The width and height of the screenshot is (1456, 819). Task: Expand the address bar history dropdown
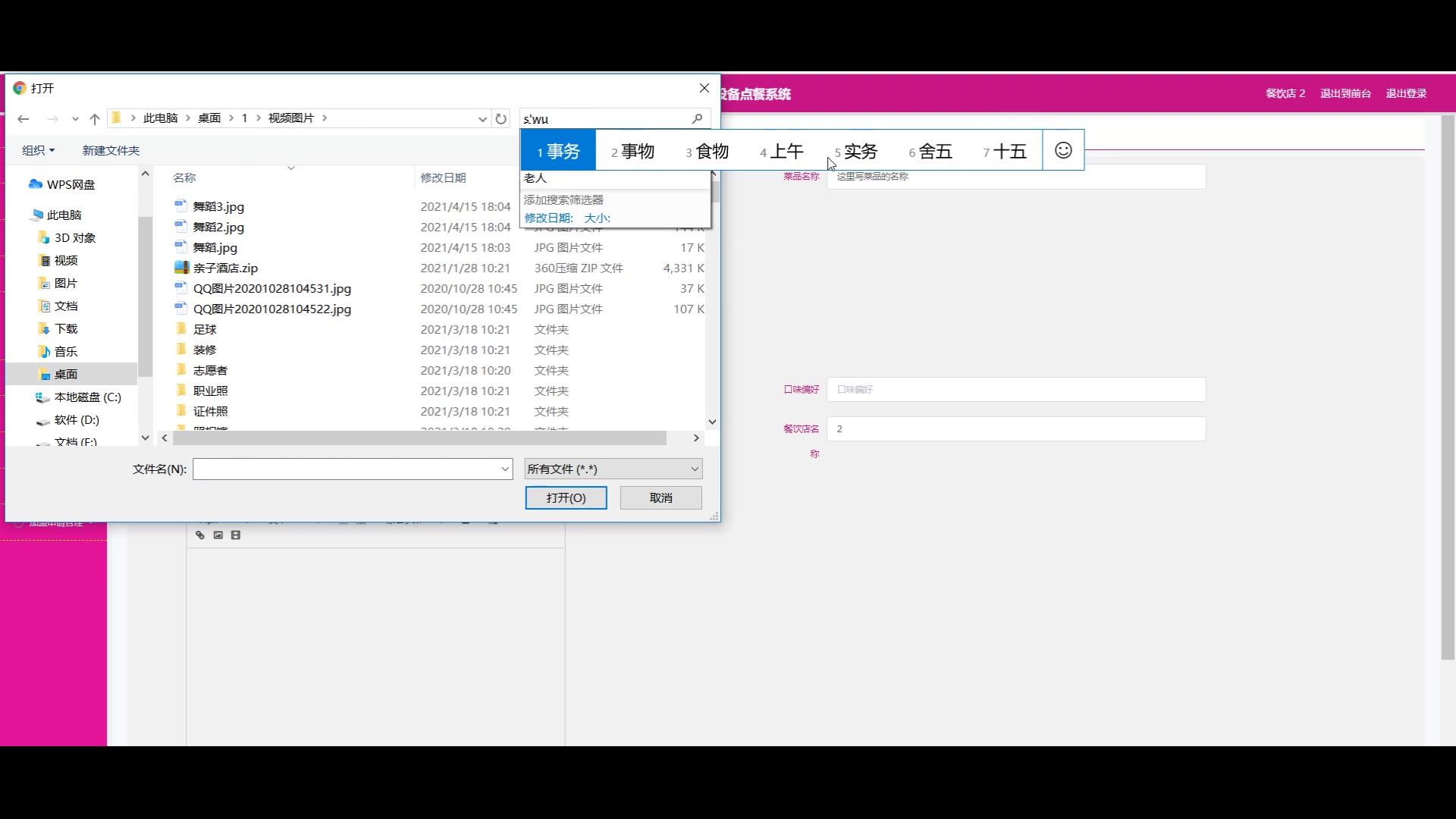coord(482,119)
